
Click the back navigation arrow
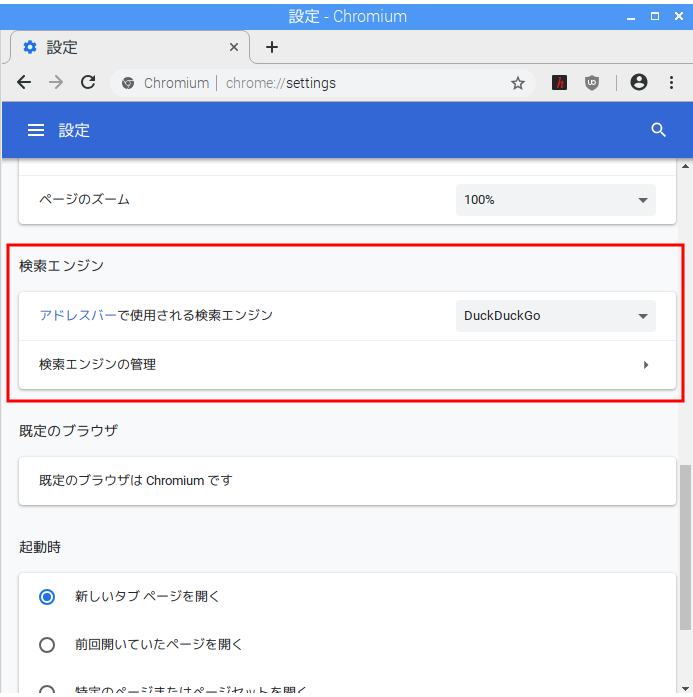click(x=24, y=83)
